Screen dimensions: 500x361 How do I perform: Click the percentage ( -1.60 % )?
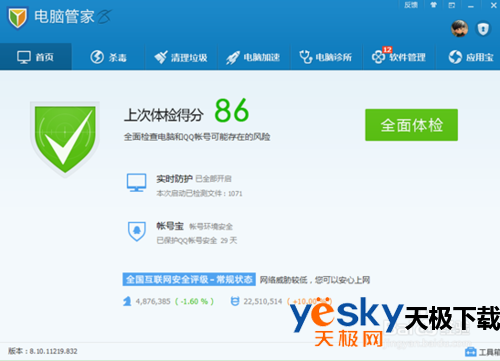click(x=194, y=301)
